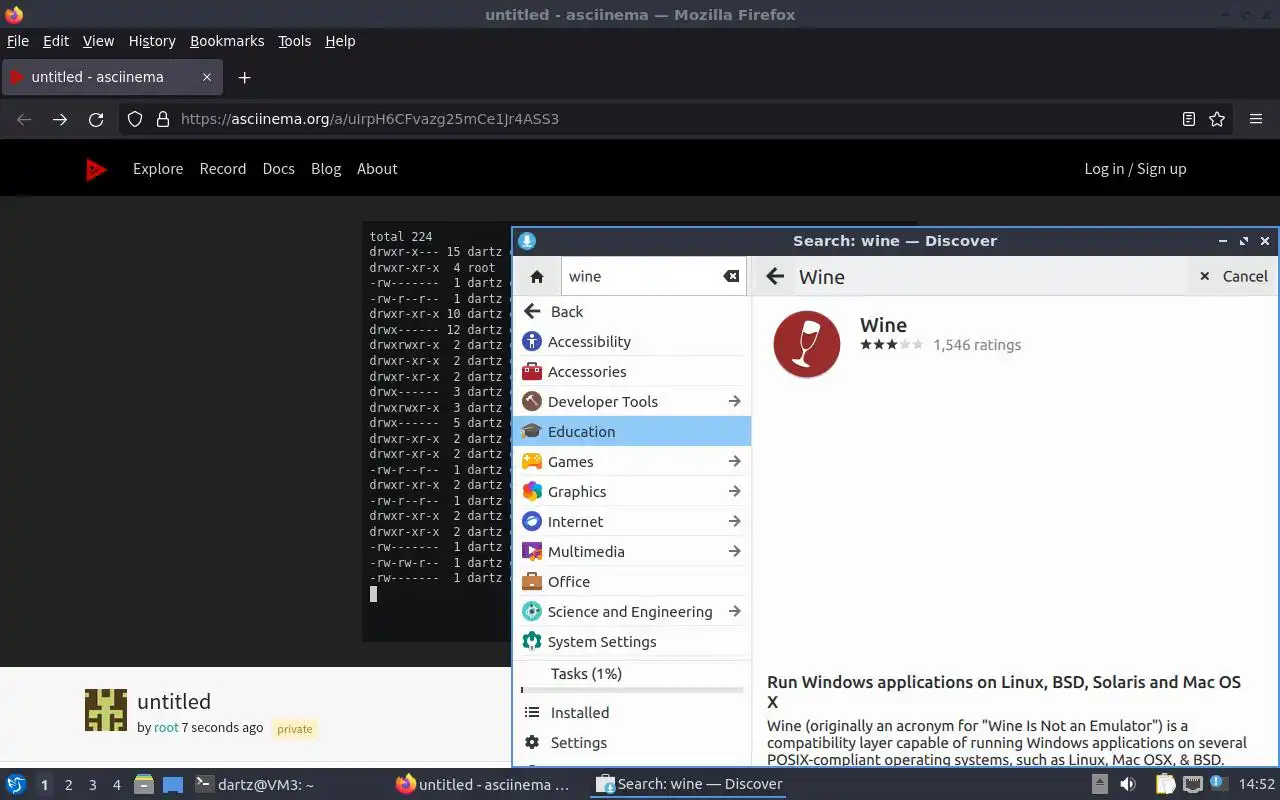The image size is (1280, 800).
Task: Click the back arrow beside the Wine title
Action: (775, 277)
